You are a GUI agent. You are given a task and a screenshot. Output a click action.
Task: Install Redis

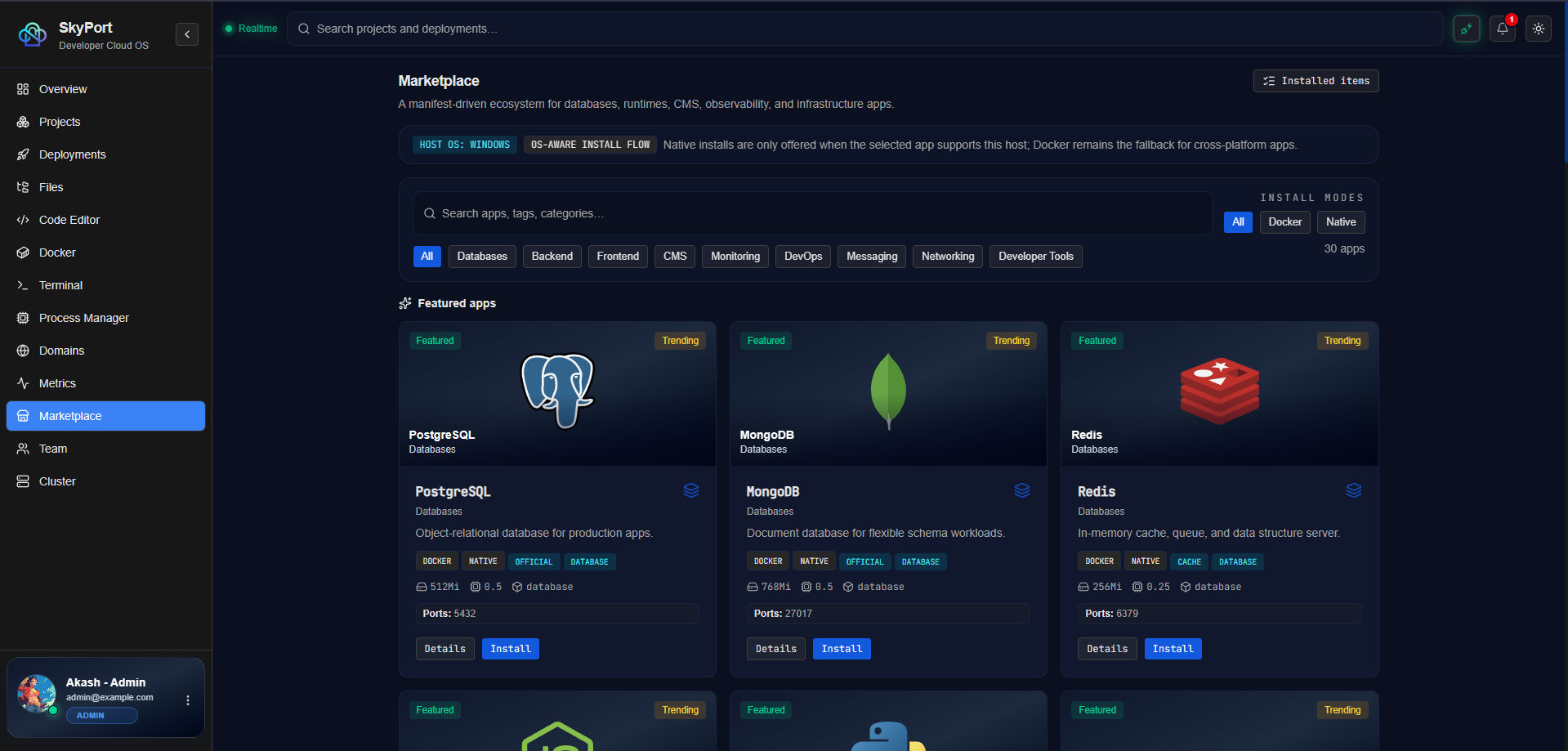[x=1173, y=649]
